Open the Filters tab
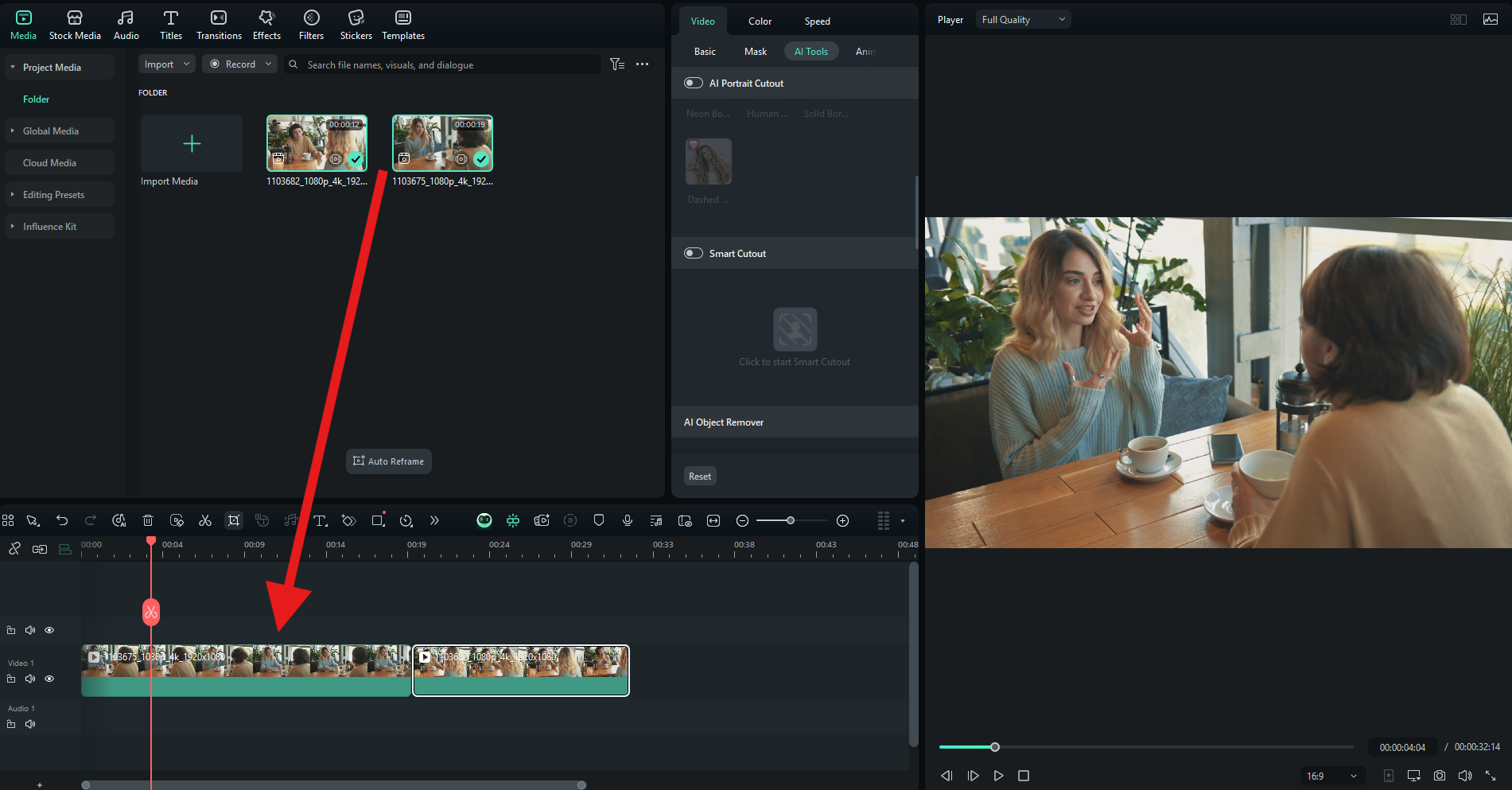The width and height of the screenshot is (1512, 790). [311, 25]
